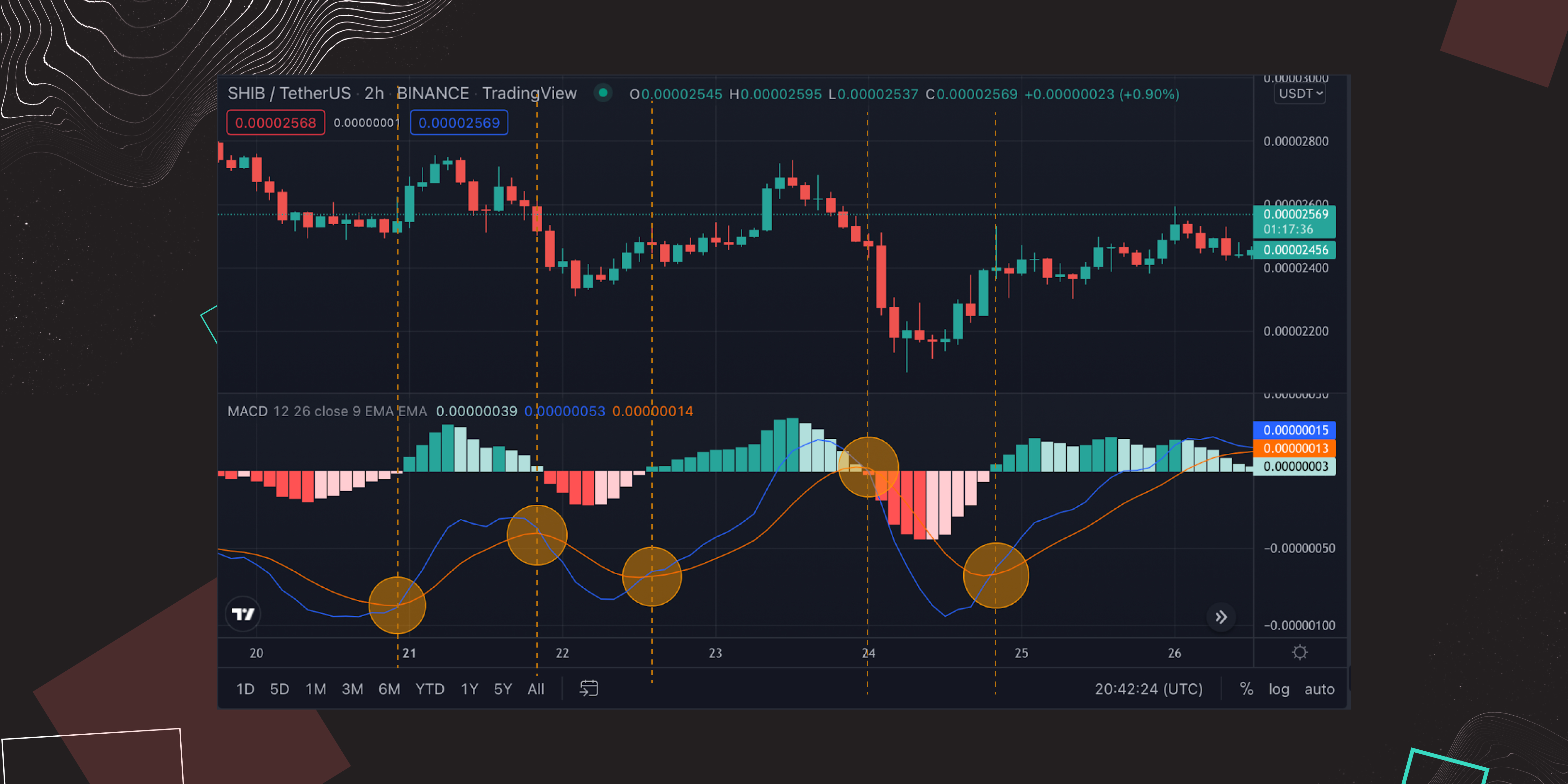Open chart settings gear icon
The width and height of the screenshot is (1568, 784).
coord(1299,653)
